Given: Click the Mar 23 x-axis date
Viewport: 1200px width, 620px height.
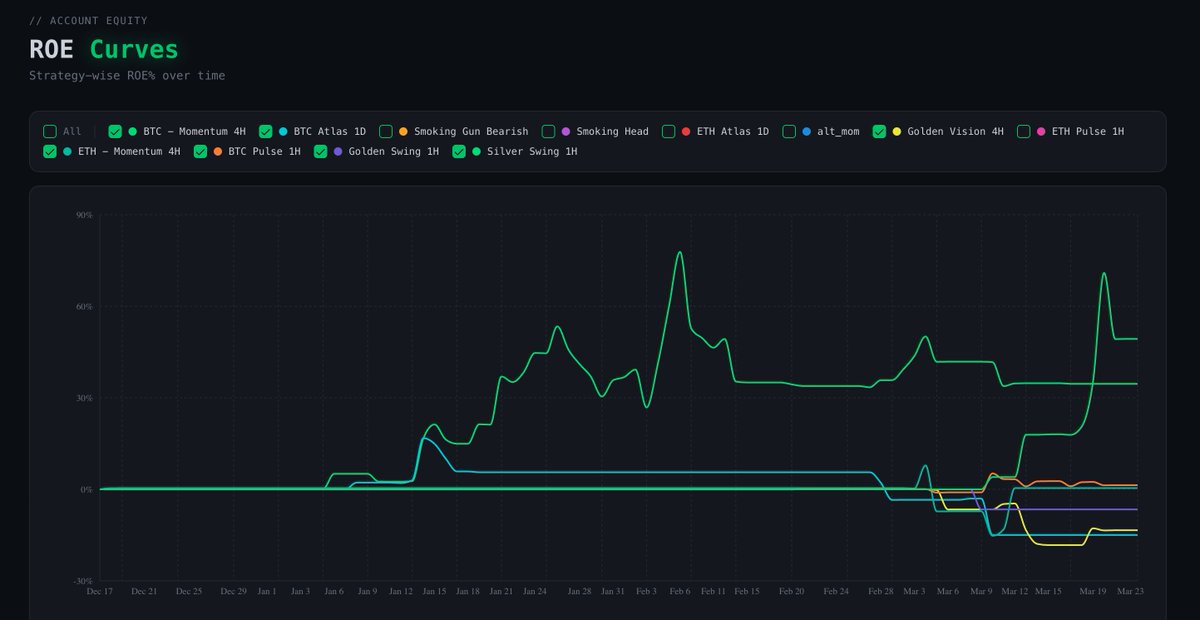Looking at the screenshot, I should coord(1131,592).
